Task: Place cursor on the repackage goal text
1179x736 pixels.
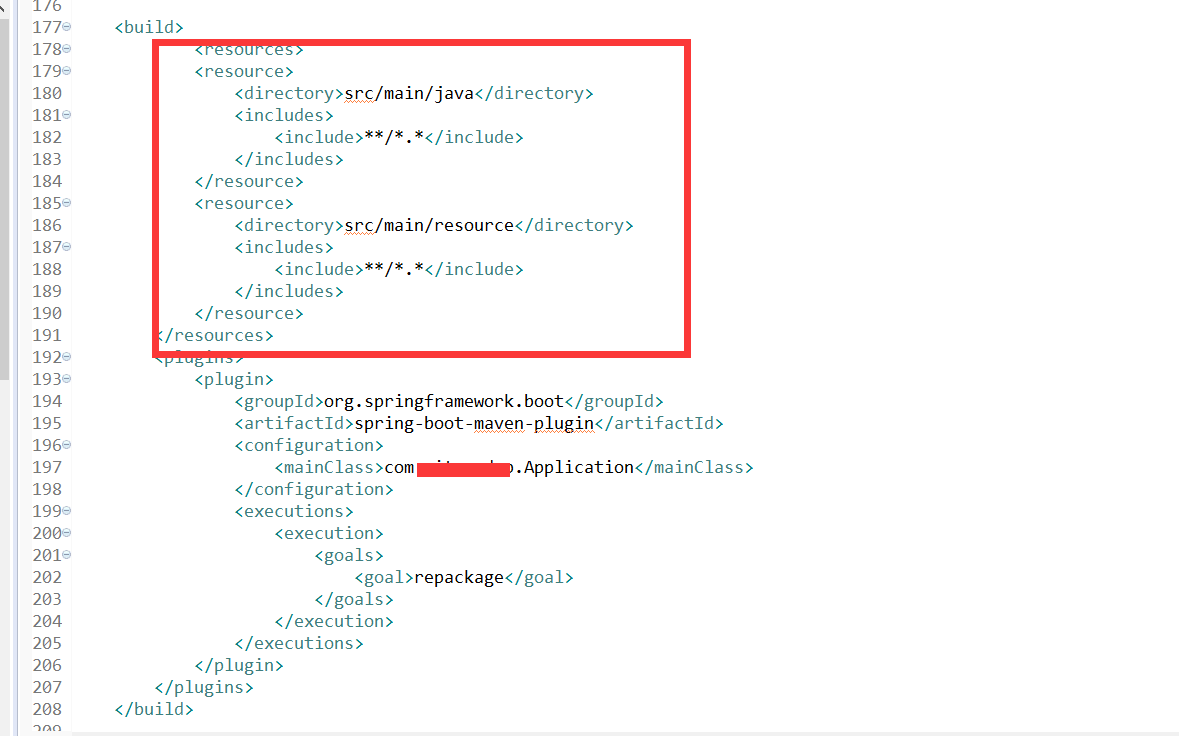Action: pyautogui.click(x=457, y=577)
